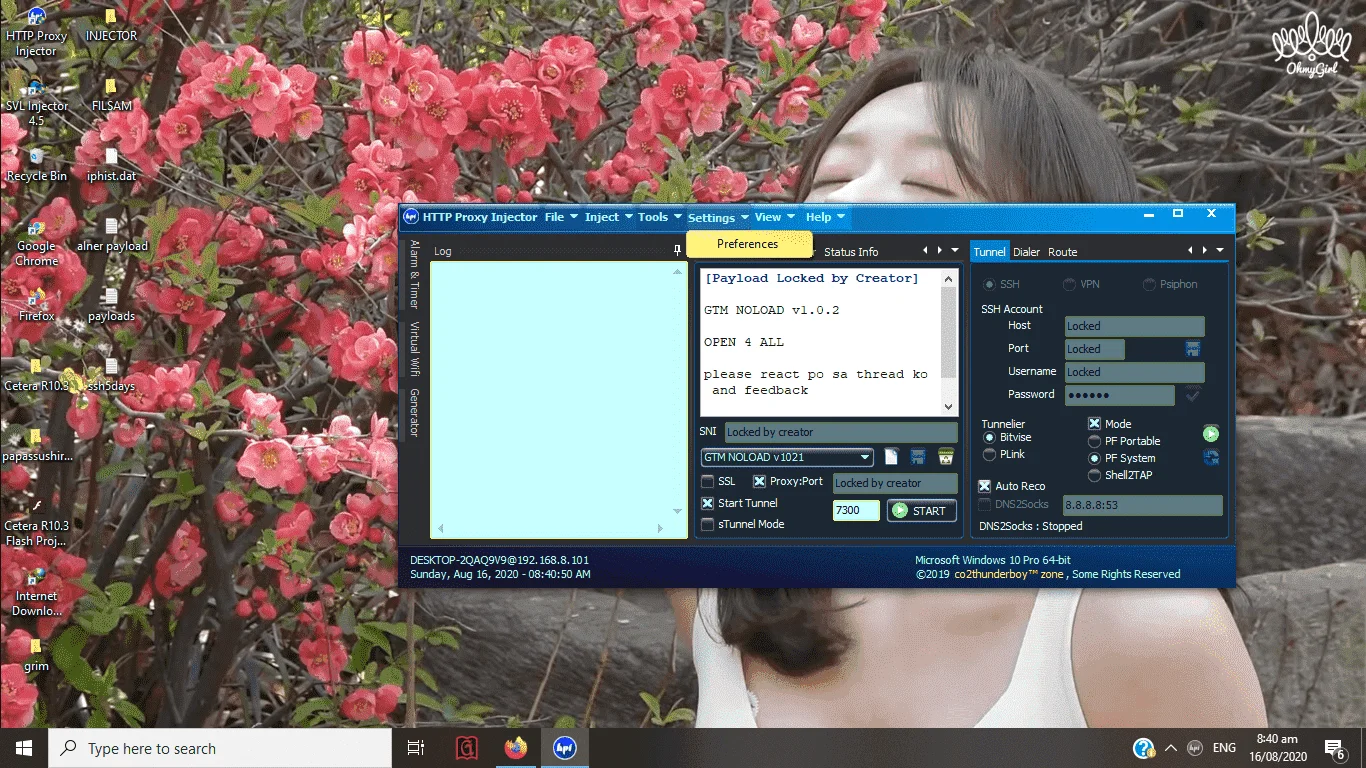The image size is (1366, 768).
Task: Select the Recycle Bin desktop icon
Action: pyautogui.click(x=36, y=165)
